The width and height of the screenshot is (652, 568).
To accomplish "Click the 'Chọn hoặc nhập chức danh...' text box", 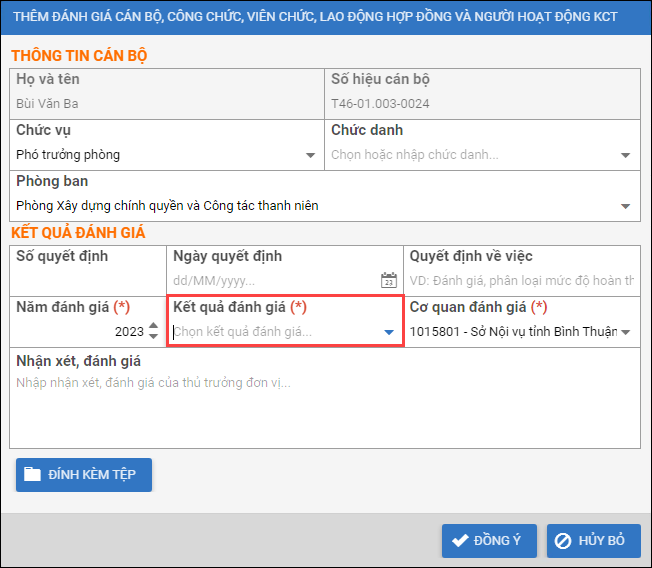I will coord(470,155).
